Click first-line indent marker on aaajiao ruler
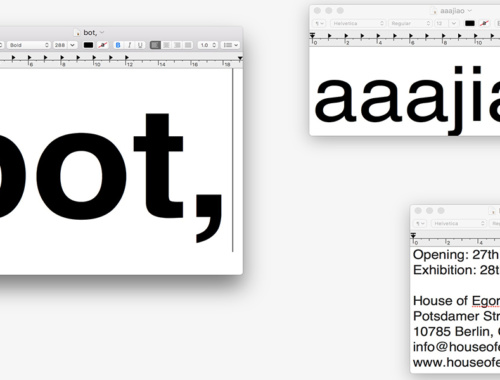 [x=312, y=34]
